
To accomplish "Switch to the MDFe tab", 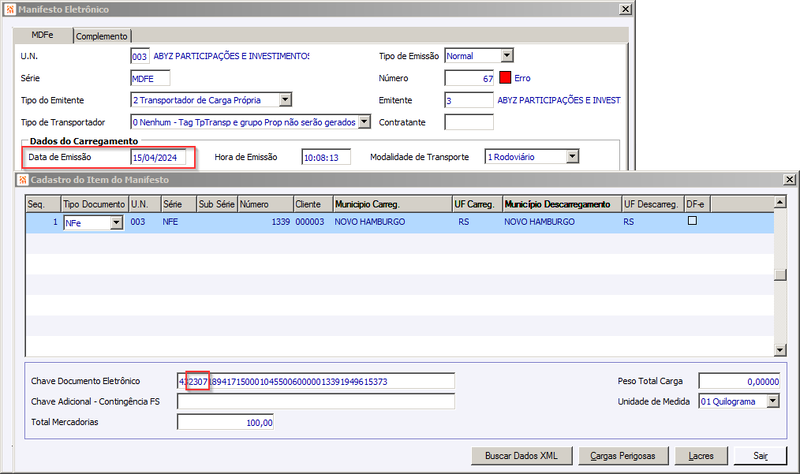I will pos(43,35).
